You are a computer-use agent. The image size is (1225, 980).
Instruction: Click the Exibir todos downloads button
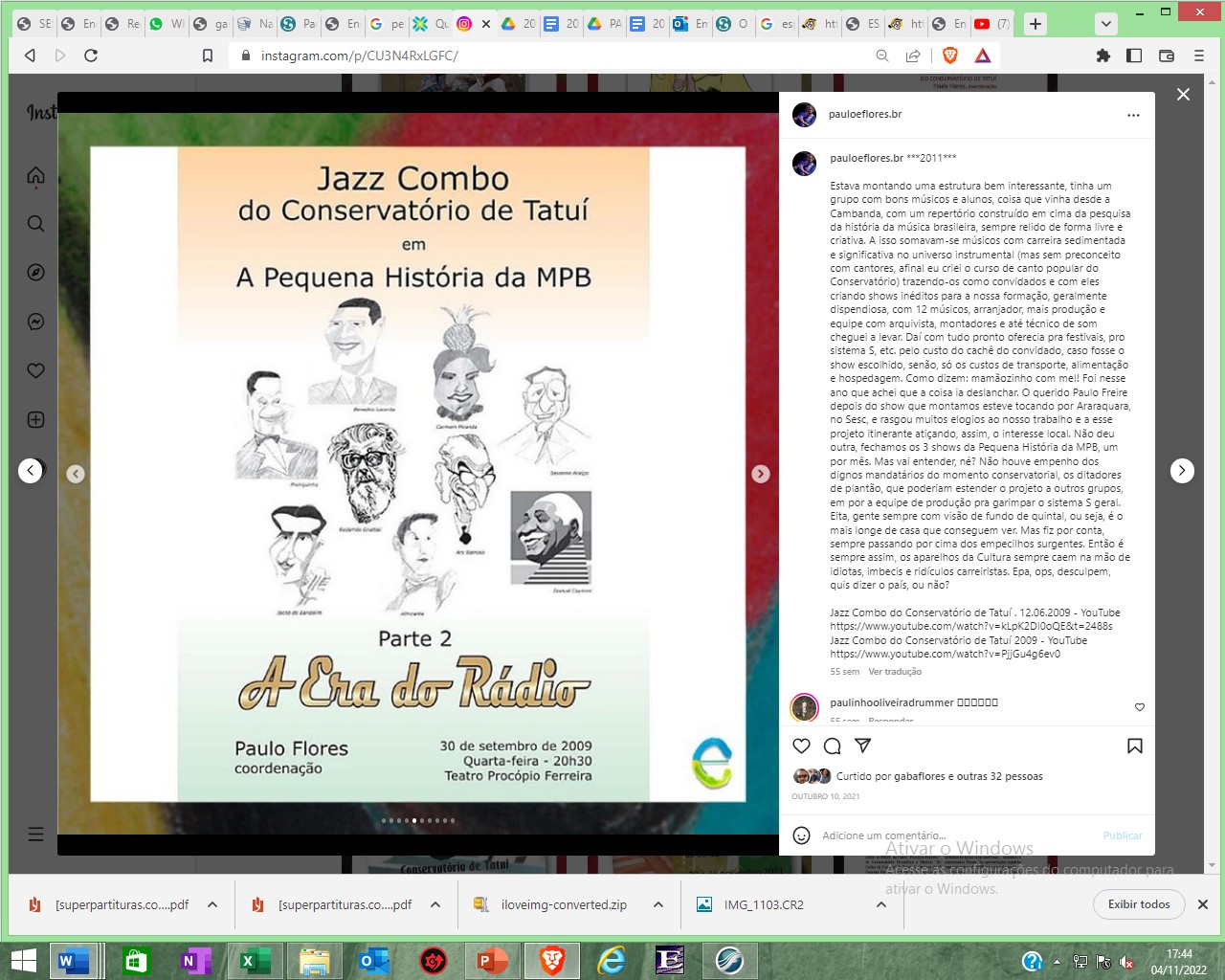click(1139, 904)
